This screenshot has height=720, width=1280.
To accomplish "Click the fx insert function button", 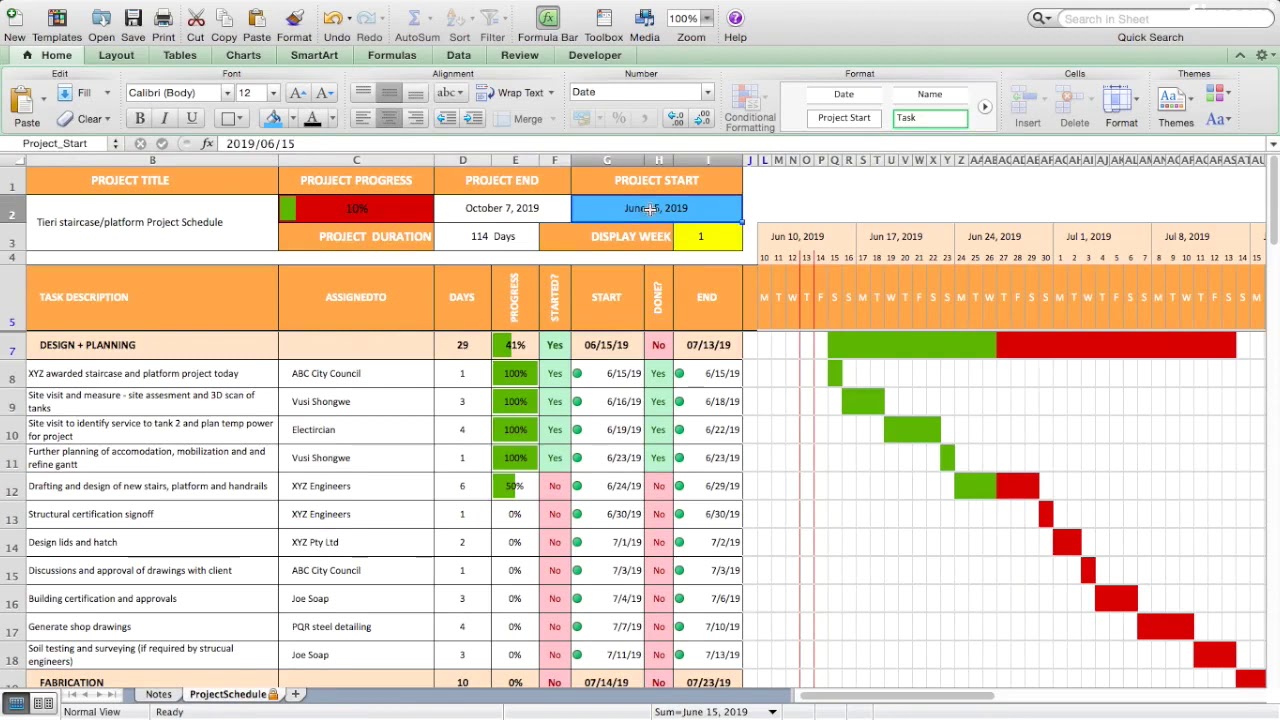I will coord(207,144).
